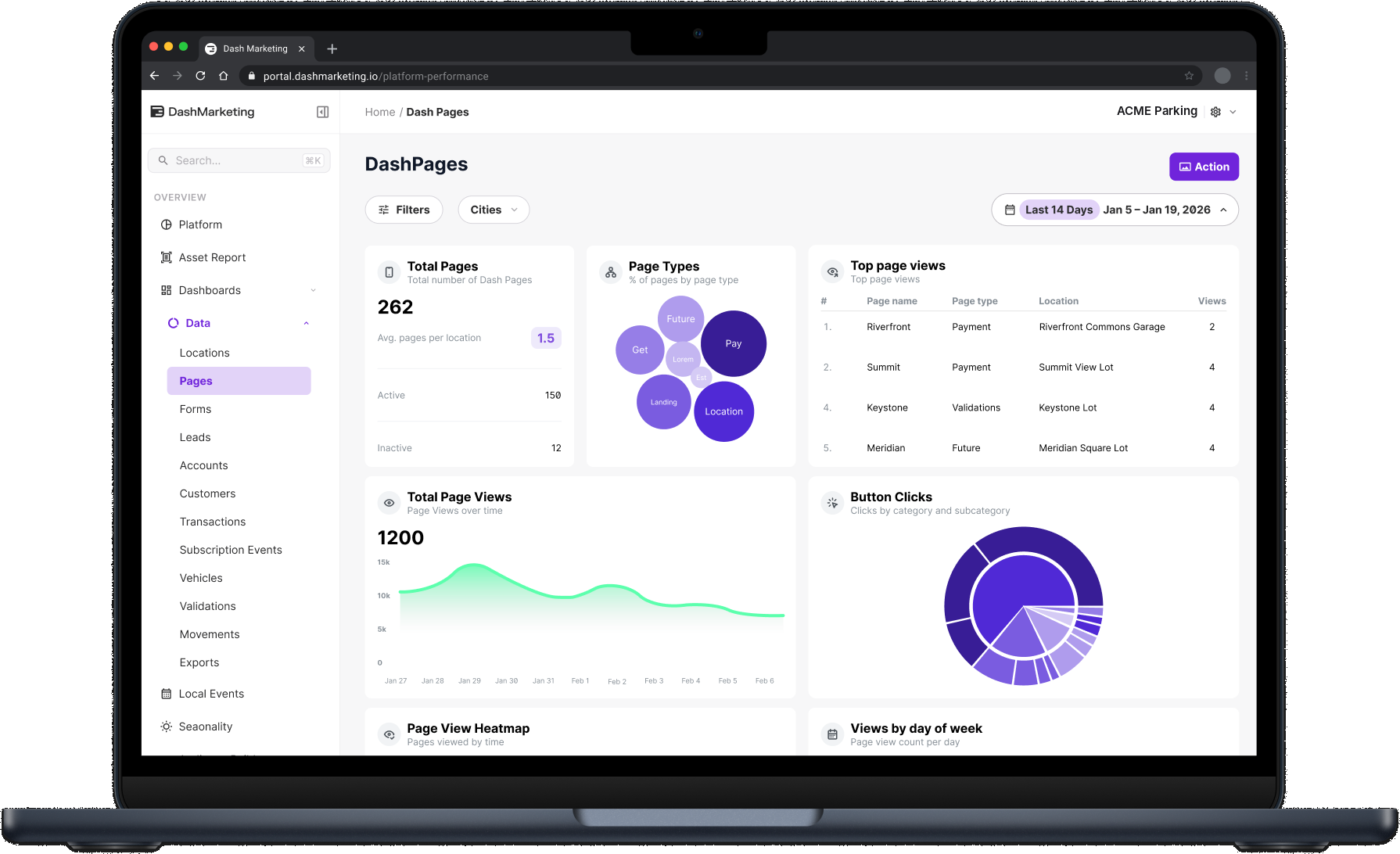Close the Dash Marketing browser tab
The height and width of the screenshot is (854, 1400).
click(x=302, y=48)
